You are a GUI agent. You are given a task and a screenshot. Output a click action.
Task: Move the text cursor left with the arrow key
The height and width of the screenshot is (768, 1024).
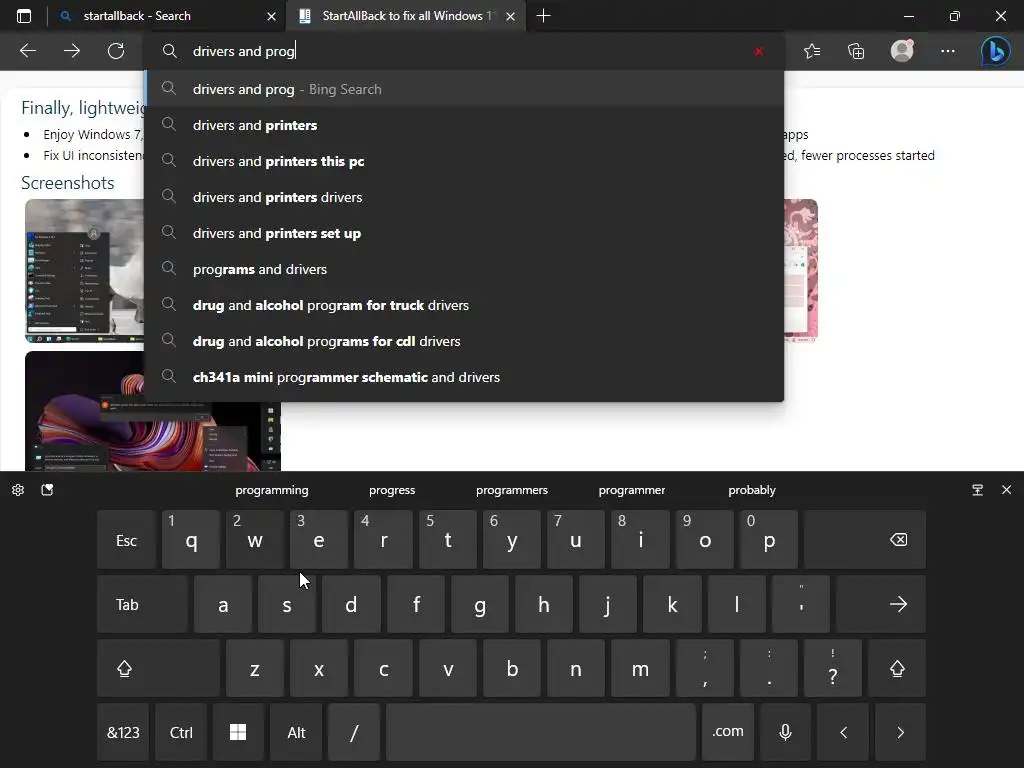[x=843, y=732]
